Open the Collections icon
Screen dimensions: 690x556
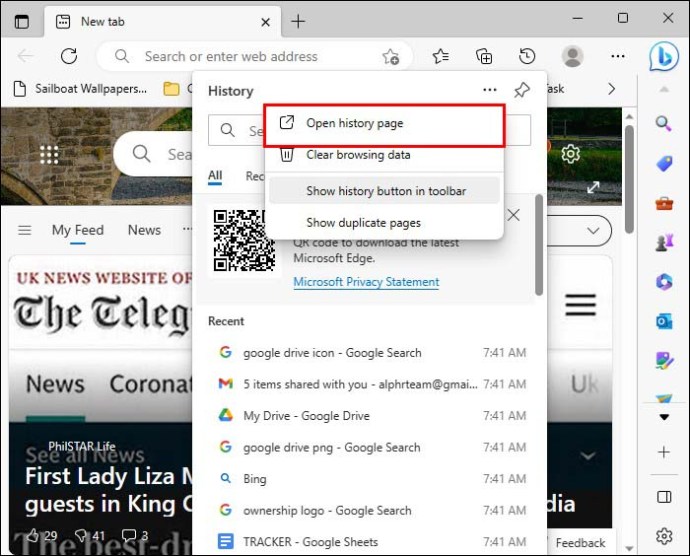pyautogui.click(x=484, y=56)
